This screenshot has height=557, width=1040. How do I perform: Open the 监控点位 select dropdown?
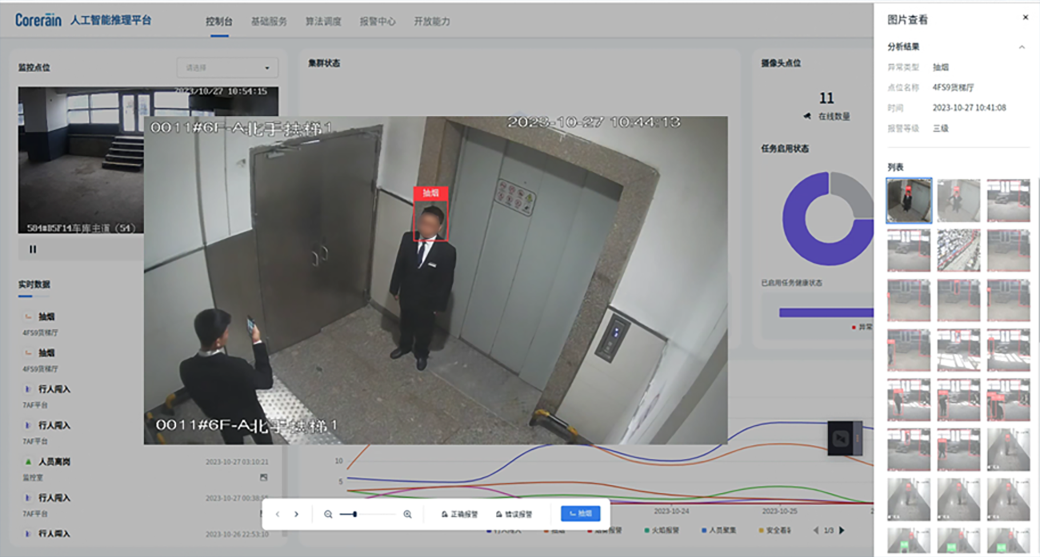point(228,68)
